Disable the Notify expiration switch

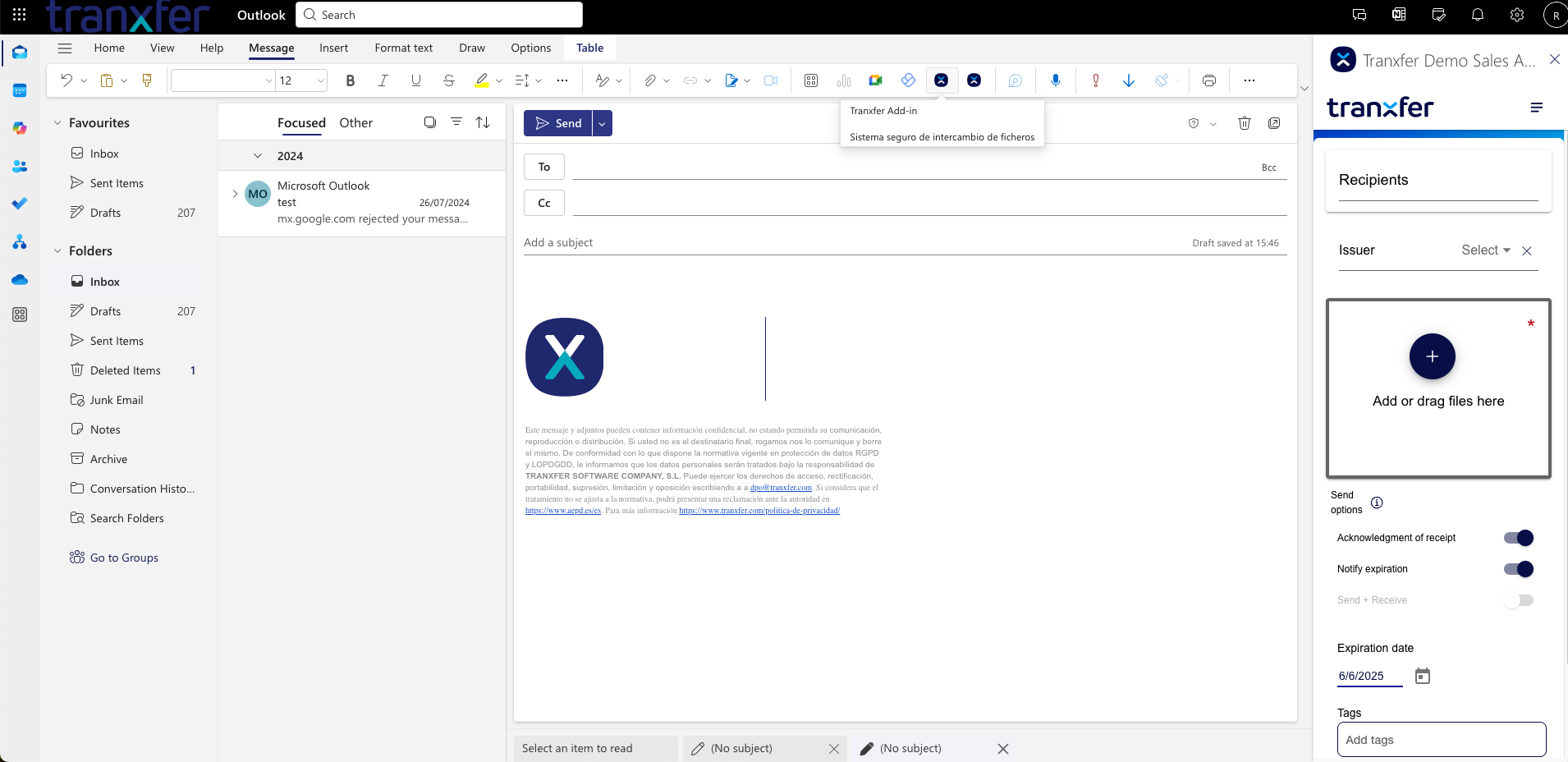(1518, 569)
